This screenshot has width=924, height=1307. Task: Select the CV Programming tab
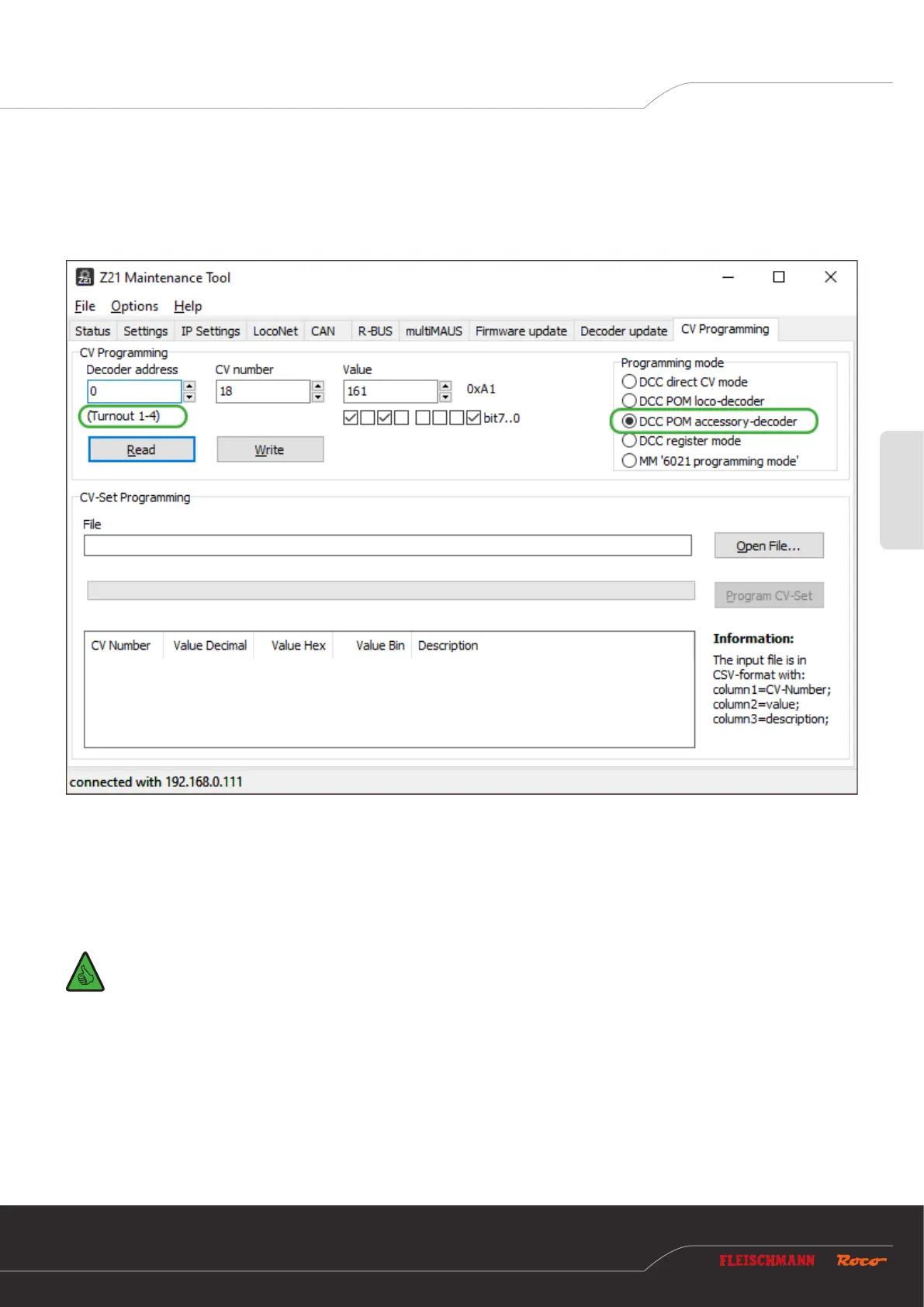(725, 329)
